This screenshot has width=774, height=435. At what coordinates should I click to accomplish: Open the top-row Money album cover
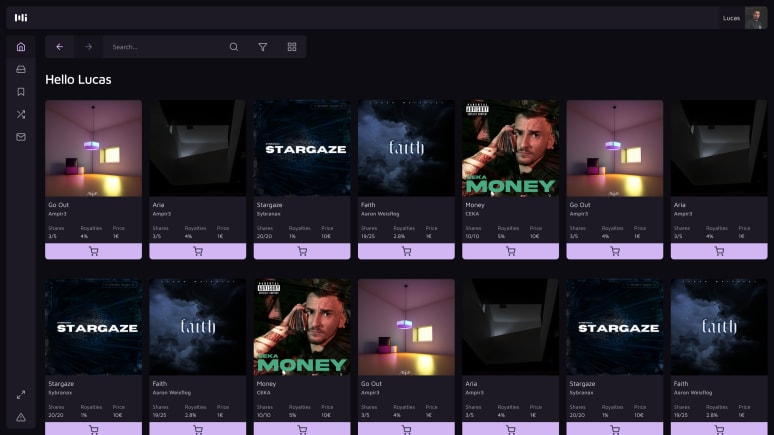point(510,148)
